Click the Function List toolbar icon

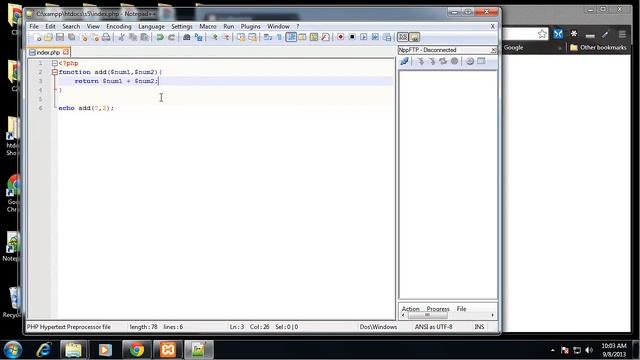[325, 38]
